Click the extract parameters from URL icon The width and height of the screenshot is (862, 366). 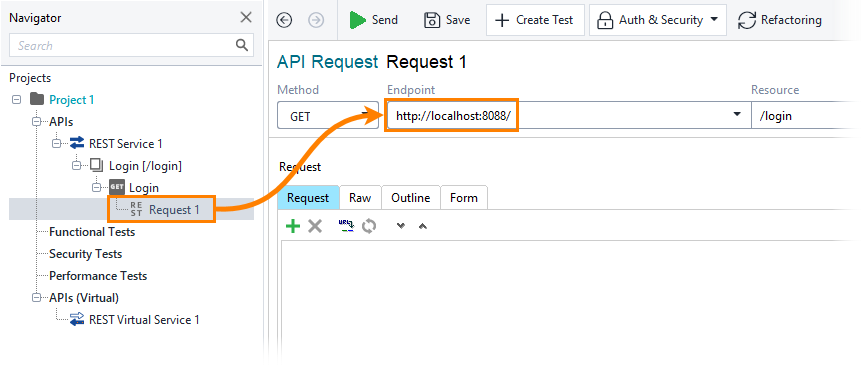click(x=346, y=226)
